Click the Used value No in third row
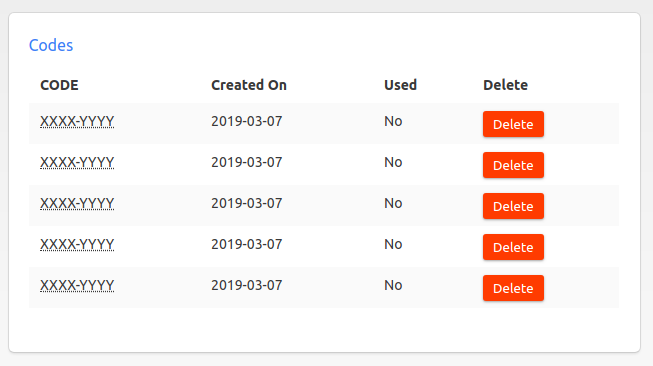653x366 pixels. pyautogui.click(x=393, y=203)
